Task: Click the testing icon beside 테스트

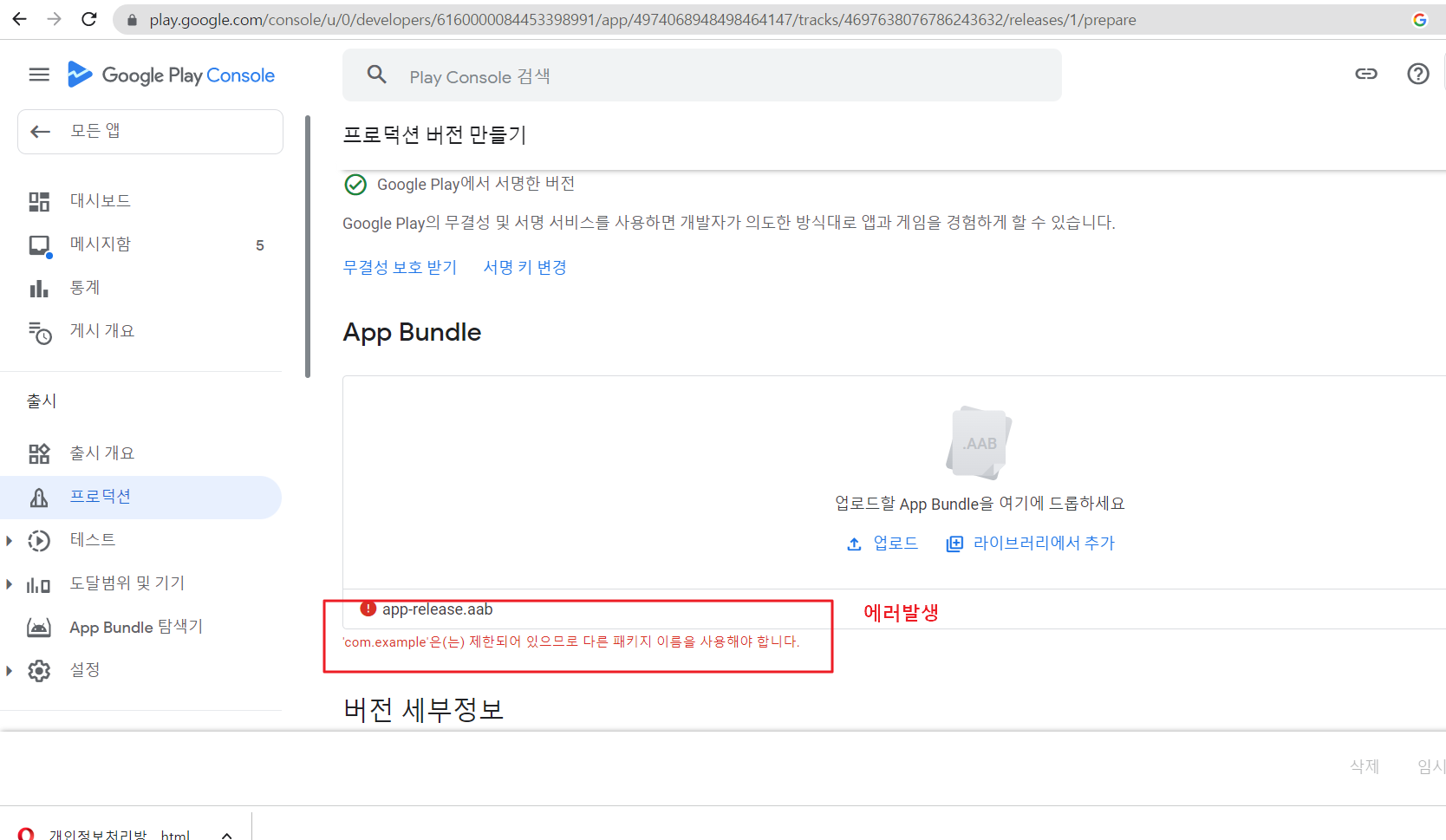Action: click(39, 541)
